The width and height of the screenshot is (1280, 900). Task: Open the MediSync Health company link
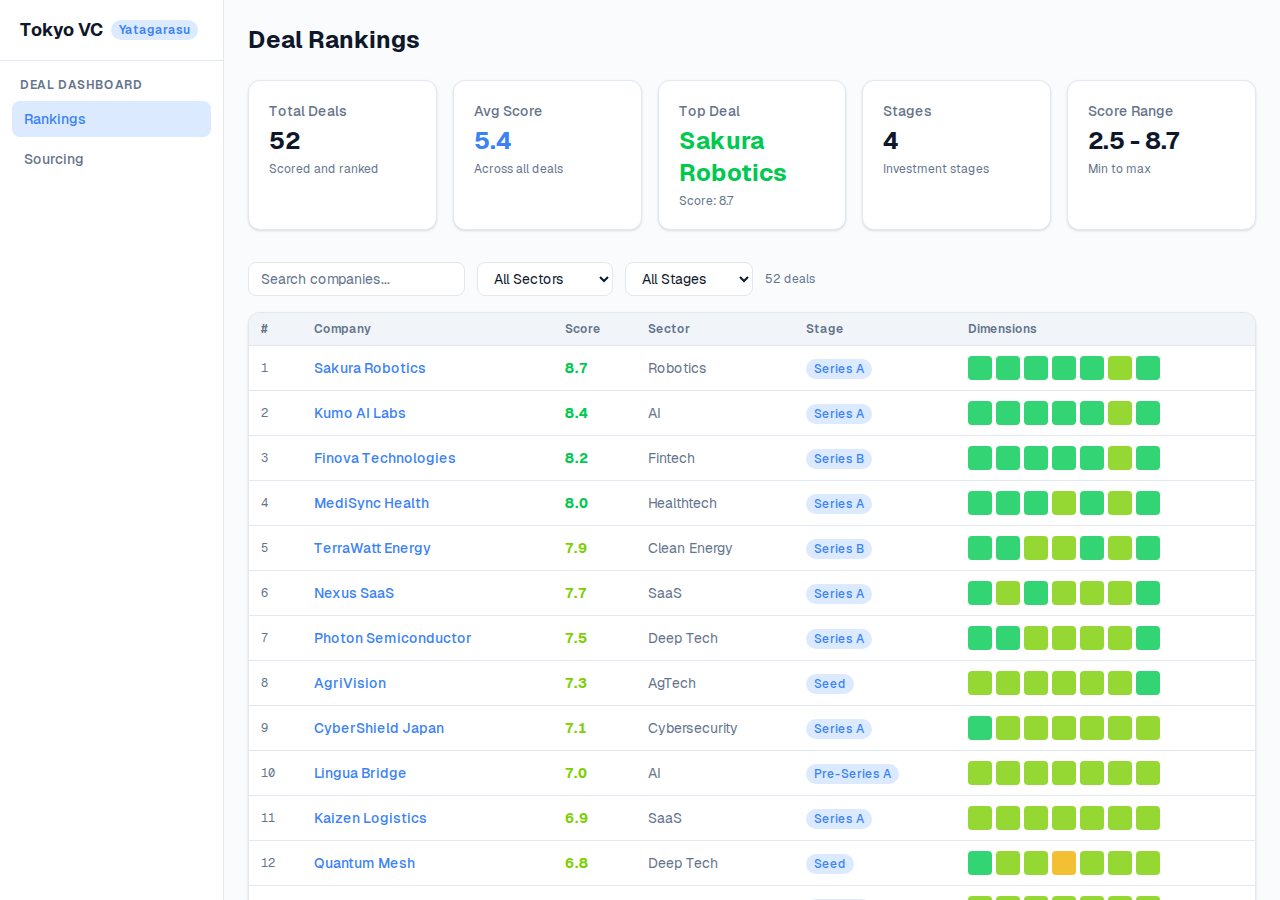click(x=371, y=503)
